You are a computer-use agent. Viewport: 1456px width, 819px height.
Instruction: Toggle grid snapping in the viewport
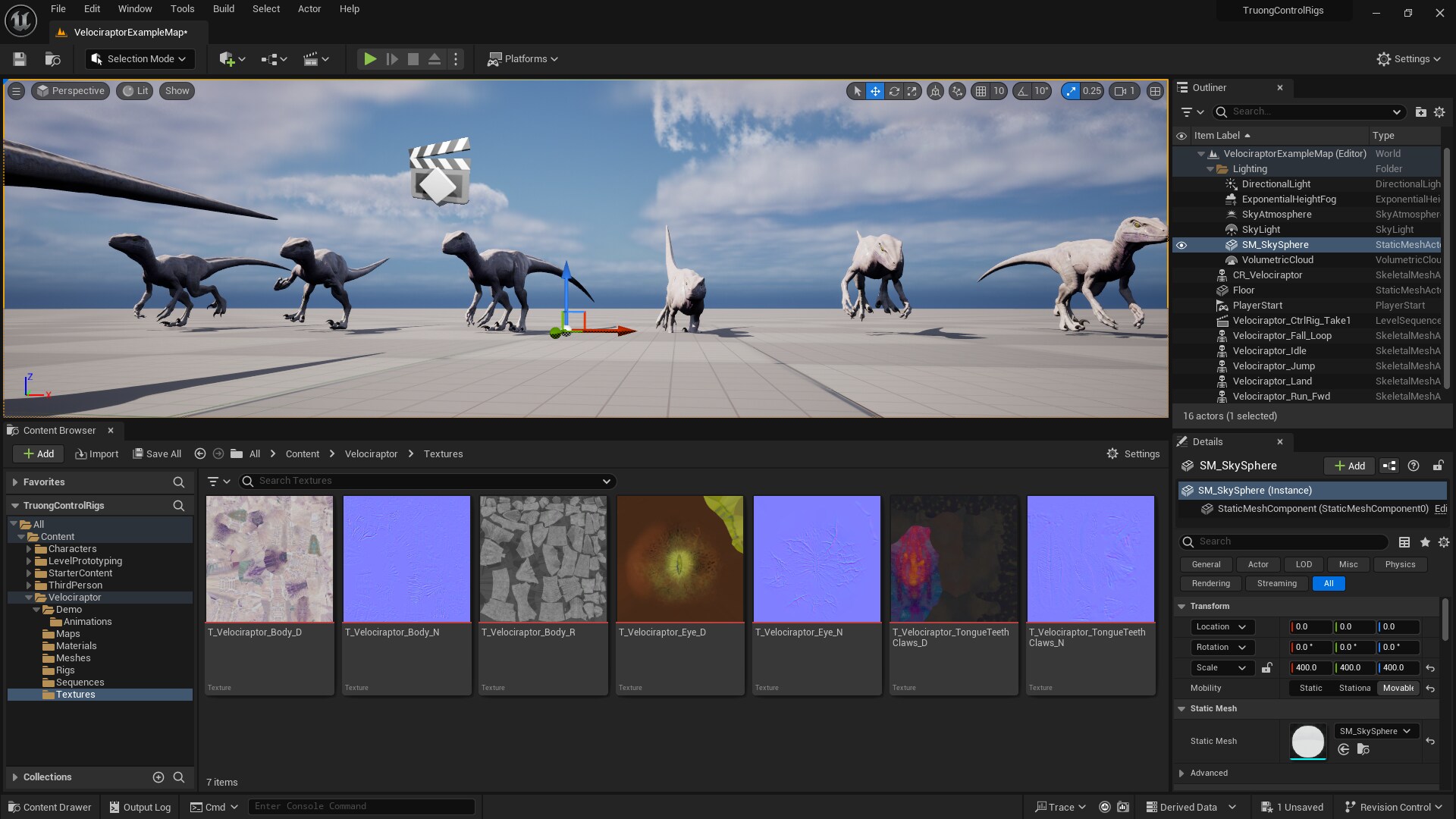point(981,91)
